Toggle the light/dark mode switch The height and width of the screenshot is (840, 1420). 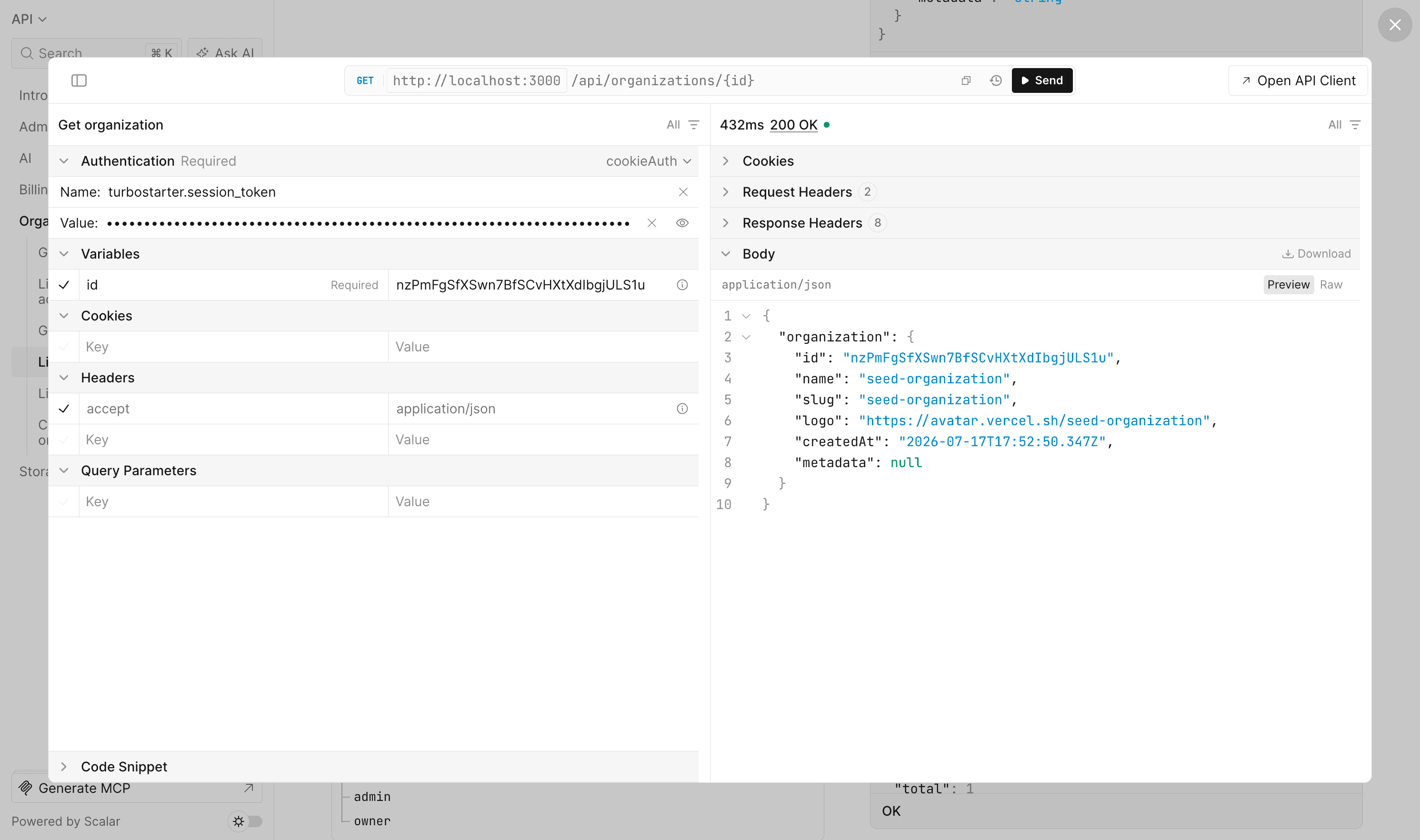[x=246, y=821]
